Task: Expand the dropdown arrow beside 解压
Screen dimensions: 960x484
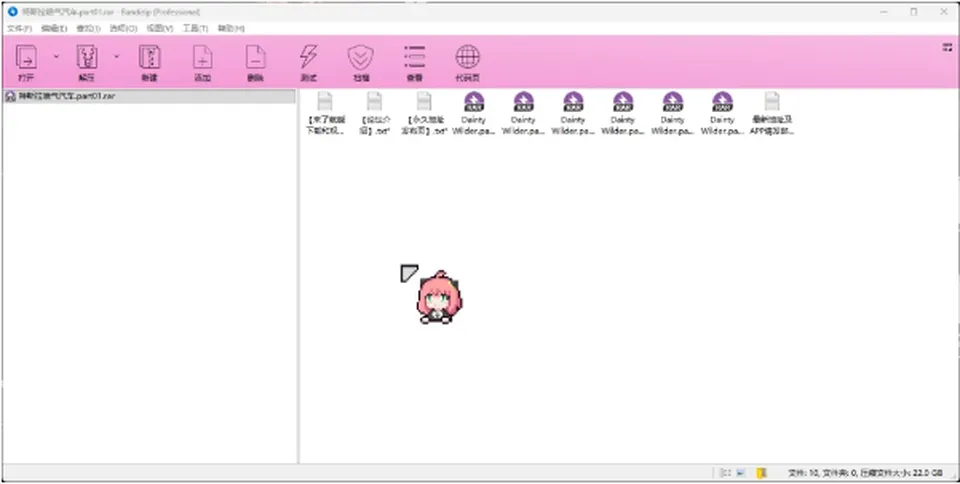Action: tap(116, 56)
